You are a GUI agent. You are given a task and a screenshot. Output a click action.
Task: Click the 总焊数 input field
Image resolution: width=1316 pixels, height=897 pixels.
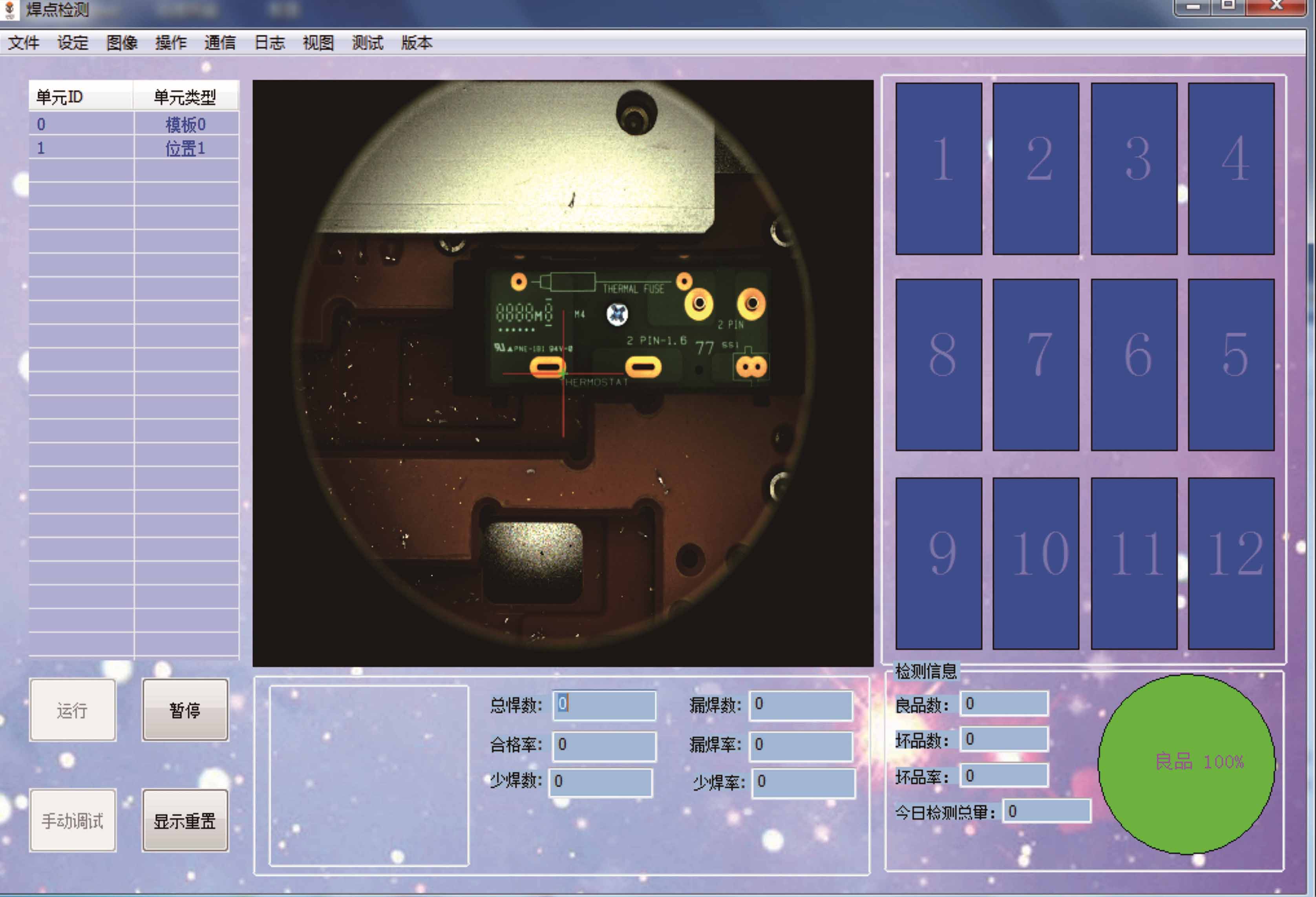pos(605,705)
